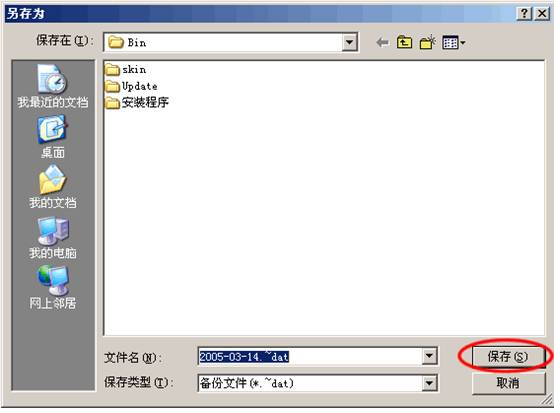Go back with the left arrow icon

point(382,43)
